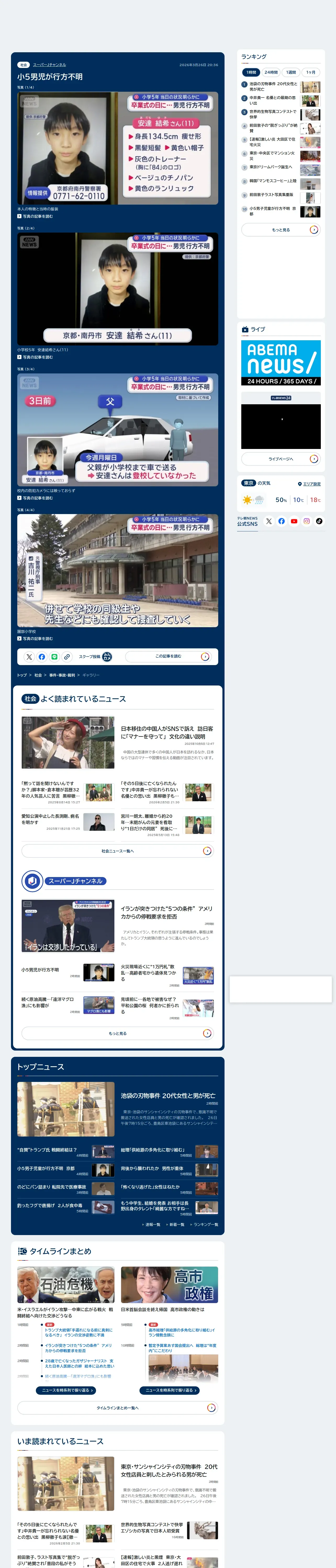Go to the 事件・事故・裁判 breadcrumb
The width and height of the screenshot is (336, 1568).
click(62, 675)
